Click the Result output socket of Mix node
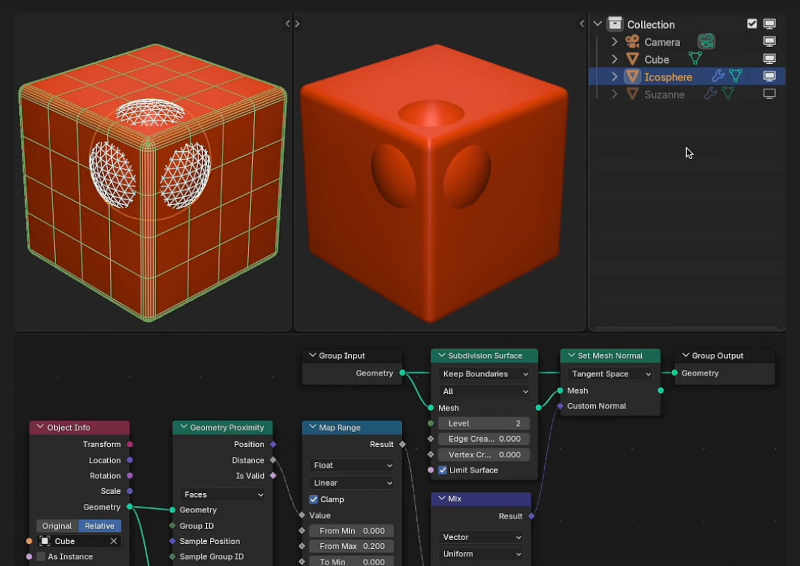 click(532, 516)
